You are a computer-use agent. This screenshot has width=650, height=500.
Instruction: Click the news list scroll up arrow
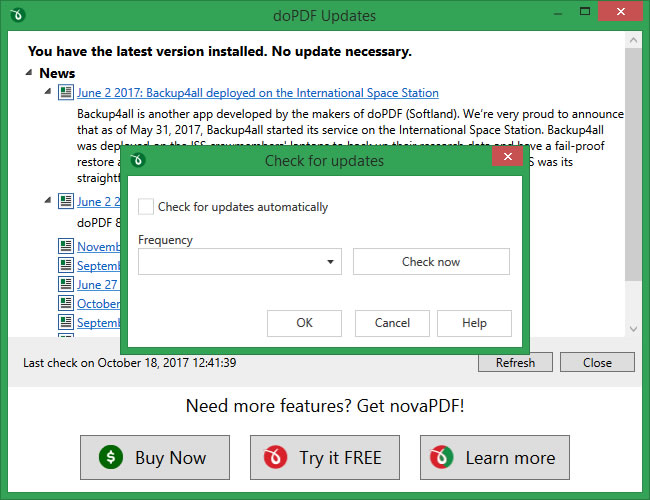pyautogui.click(x=633, y=40)
